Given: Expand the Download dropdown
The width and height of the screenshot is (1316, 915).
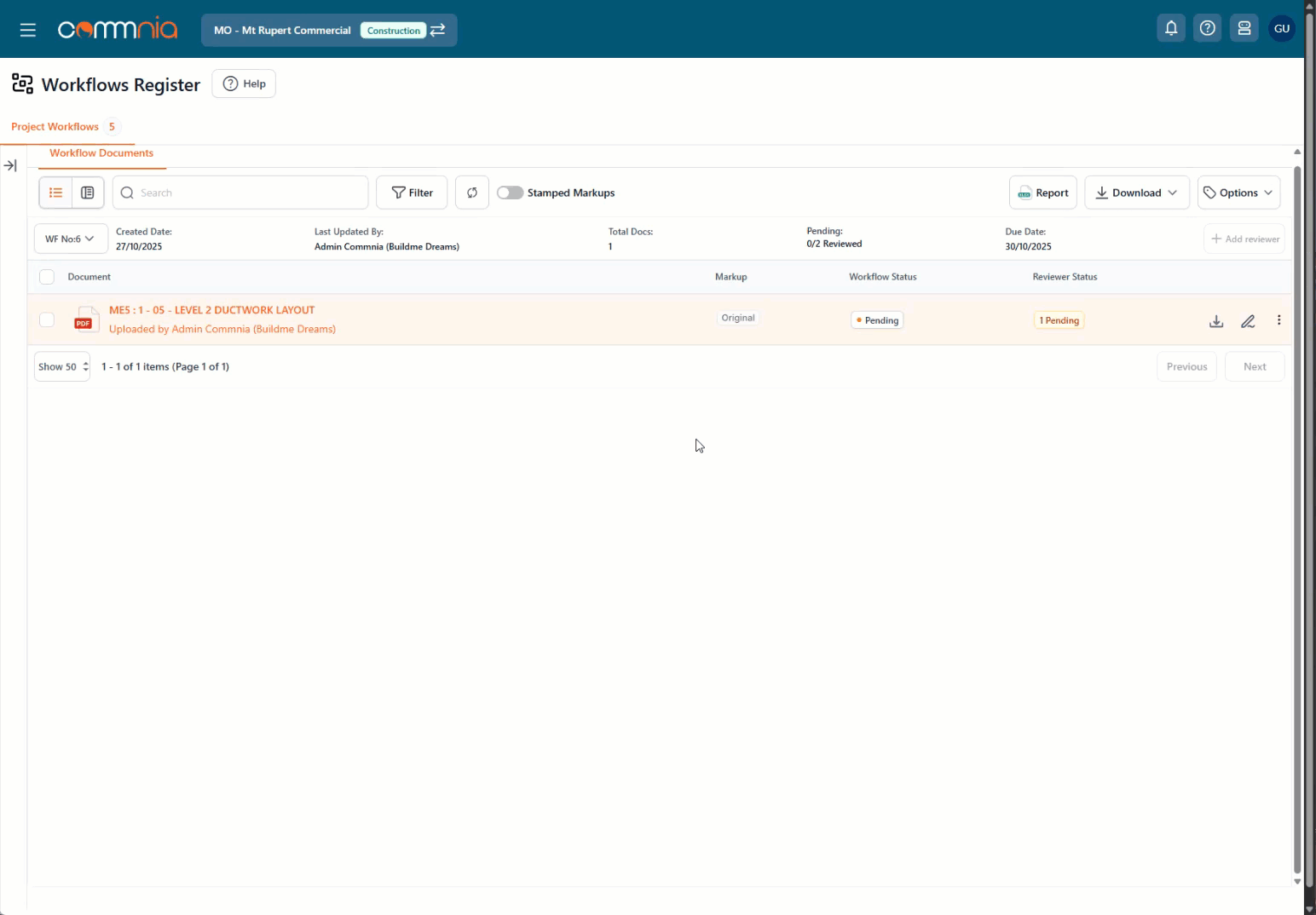Looking at the screenshot, I should 1136,193.
